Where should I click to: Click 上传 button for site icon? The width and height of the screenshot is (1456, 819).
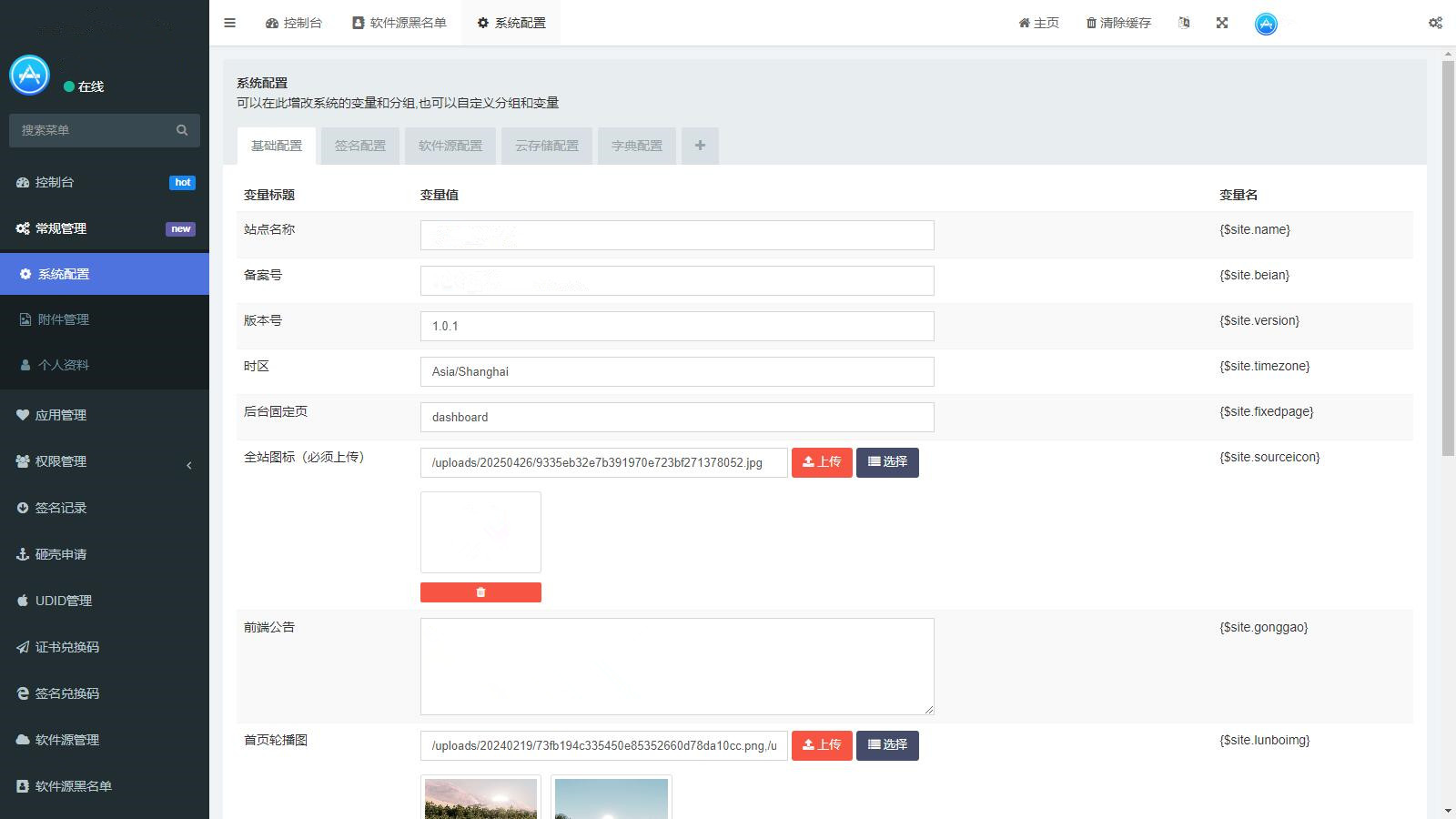(x=822, y=462)
